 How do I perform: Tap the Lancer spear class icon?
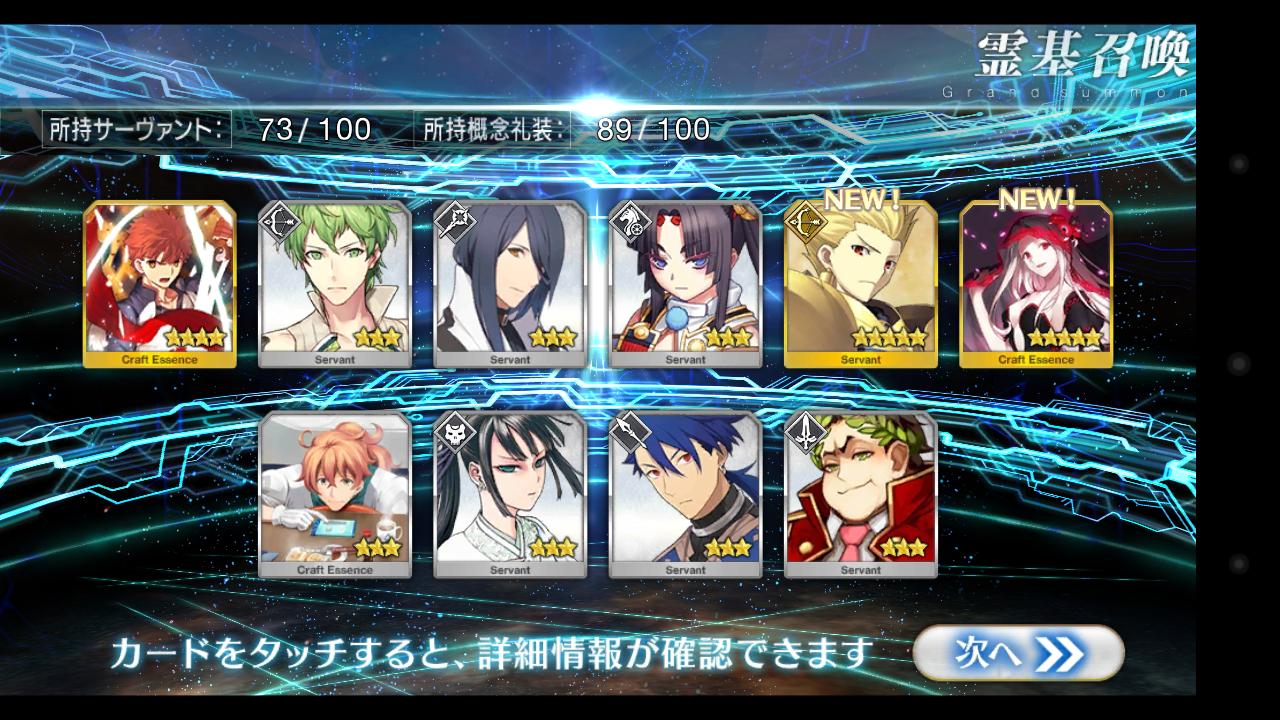629,431
